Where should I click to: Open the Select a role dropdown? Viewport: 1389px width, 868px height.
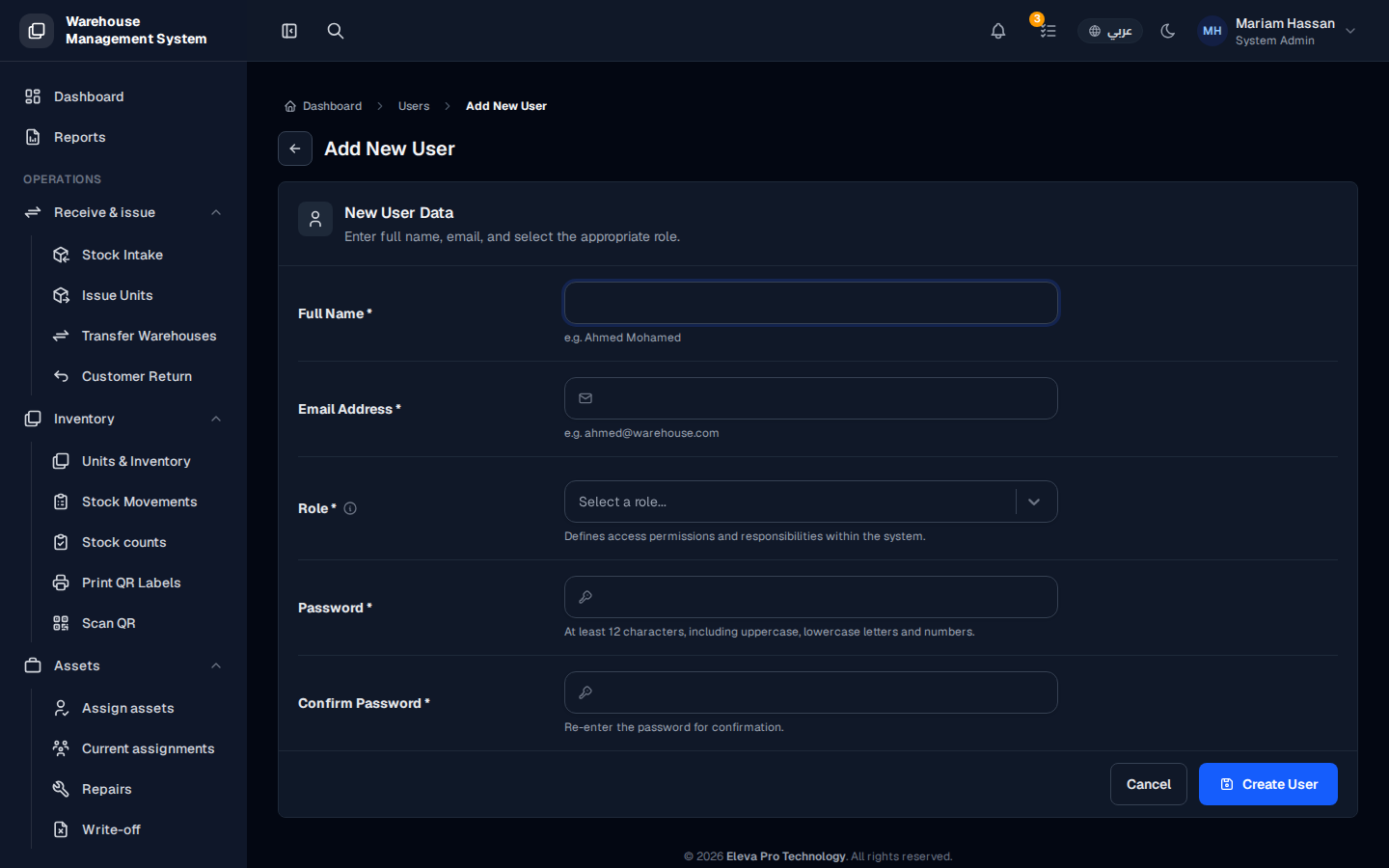[x=811, y=502]
